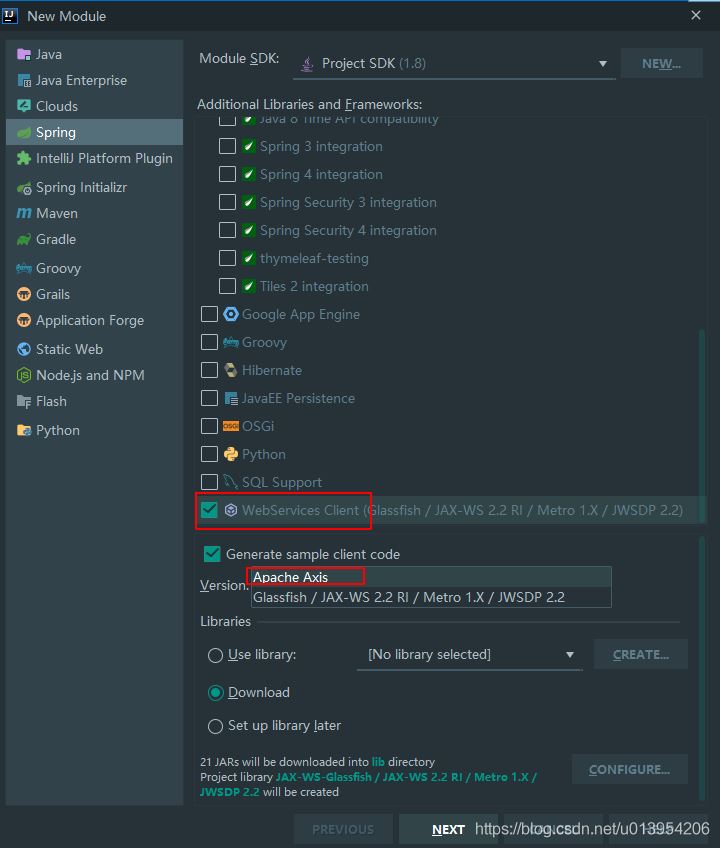Click the IntelliJ Platform Plugin puzzle icon
This screenshot has width=720, height=848.
click(24, 158)
